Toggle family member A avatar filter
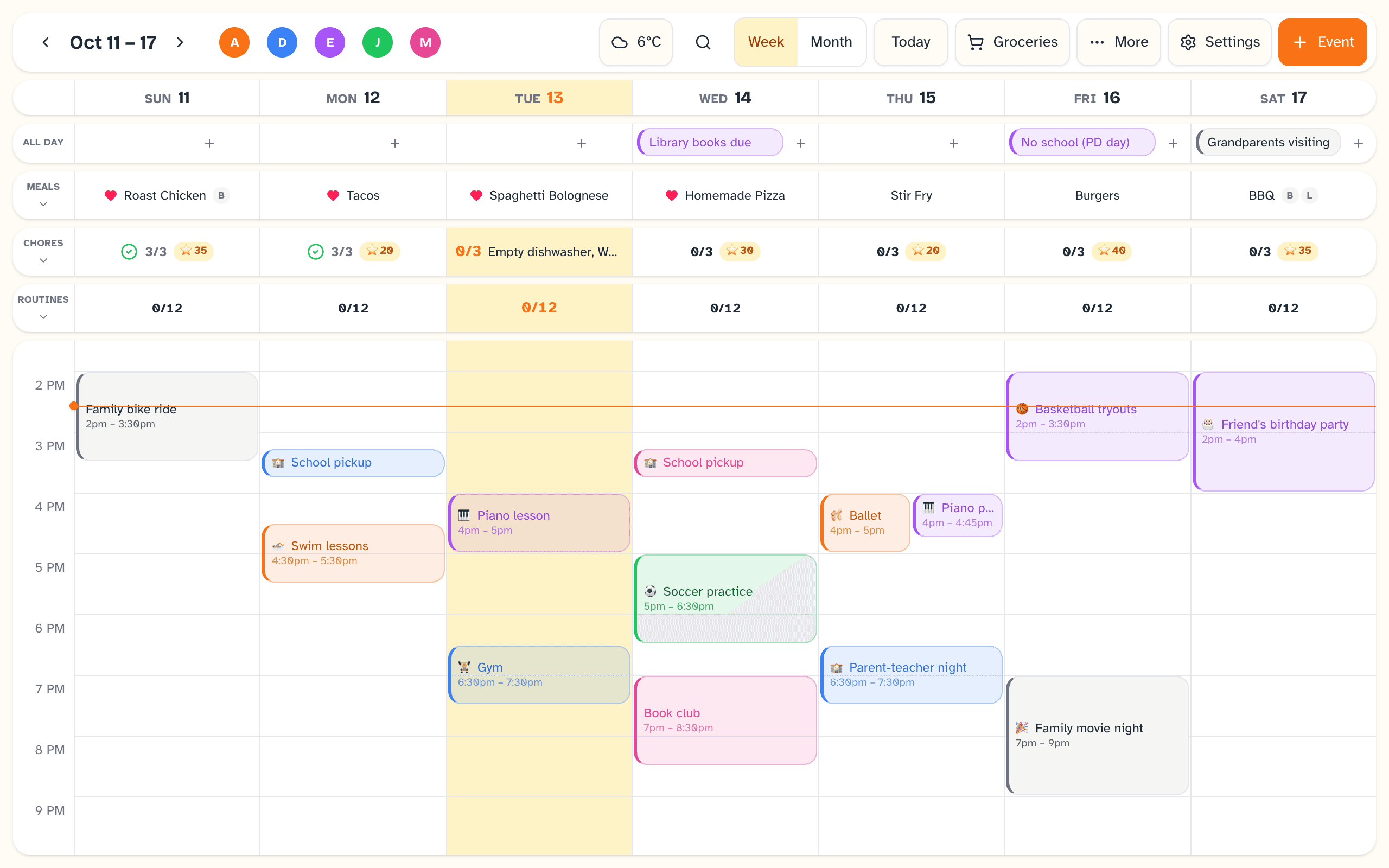This screenshot has width=1389, height=868. (x=234, y=42)
